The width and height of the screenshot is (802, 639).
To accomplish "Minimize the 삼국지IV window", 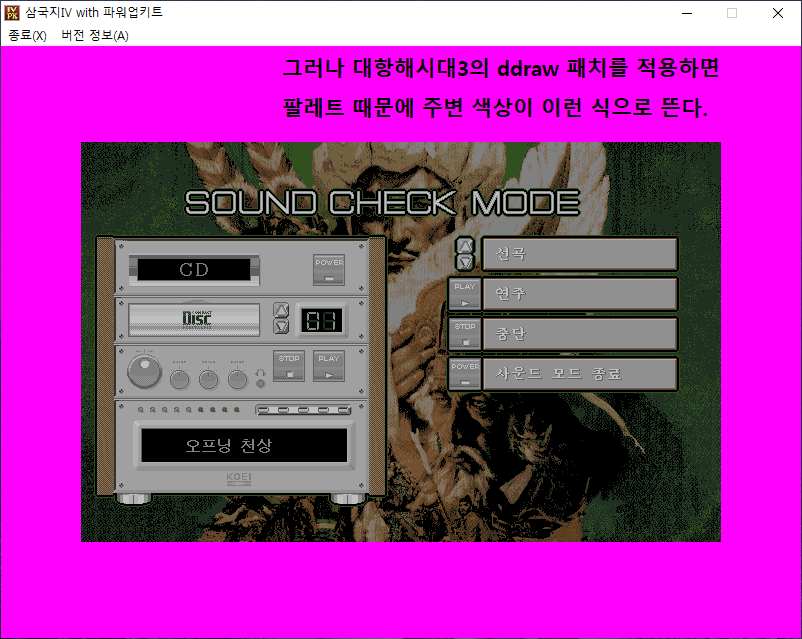I will [x=687, y=13].
